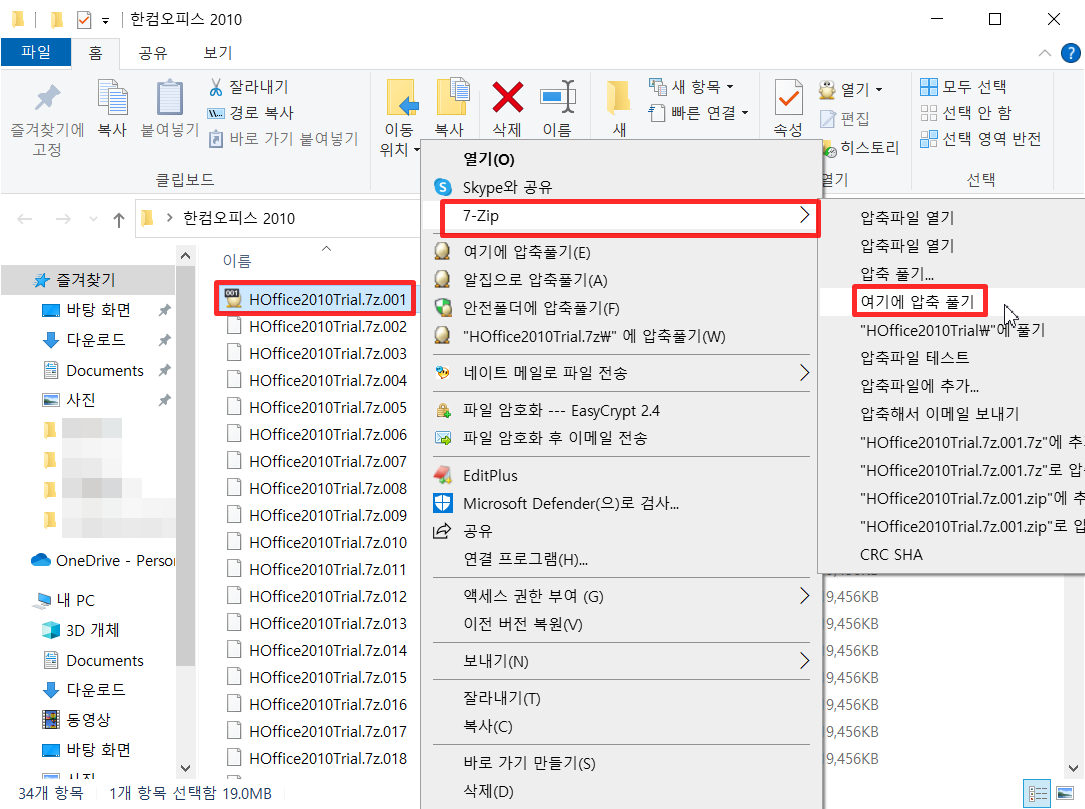Click the Paste clipboard icon
This screenshot has width=1085, height=809.
(x=170, y=98)
